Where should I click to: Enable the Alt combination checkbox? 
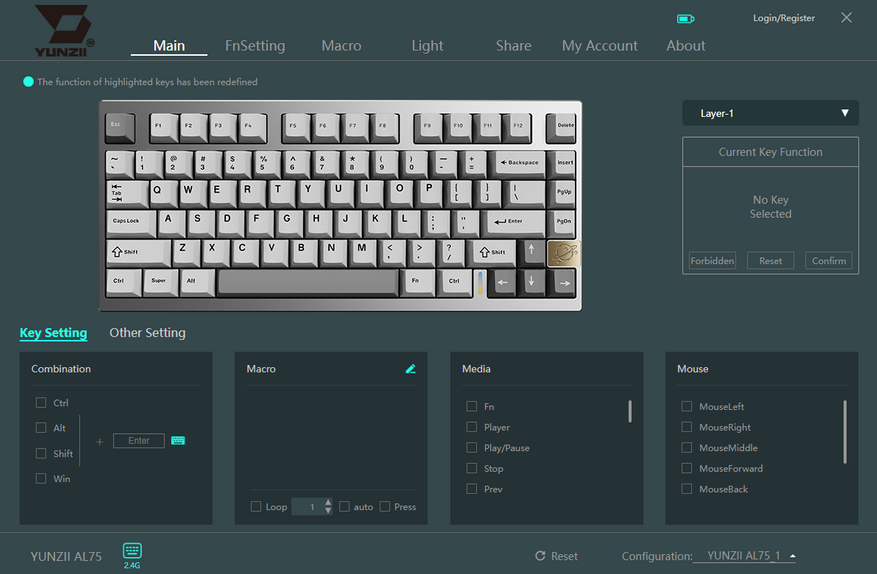click(x=41, y=427)
